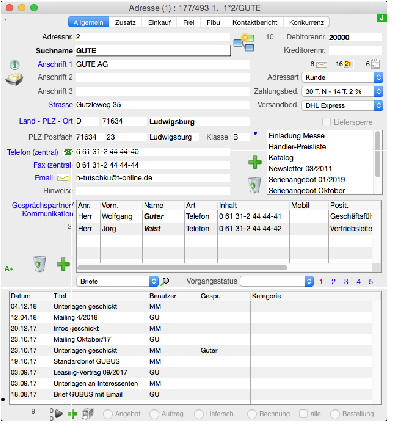This screenshot has width=399, height=428.
Task: Click the green info icon left of Anschrift 1
Action: point(14,65)
